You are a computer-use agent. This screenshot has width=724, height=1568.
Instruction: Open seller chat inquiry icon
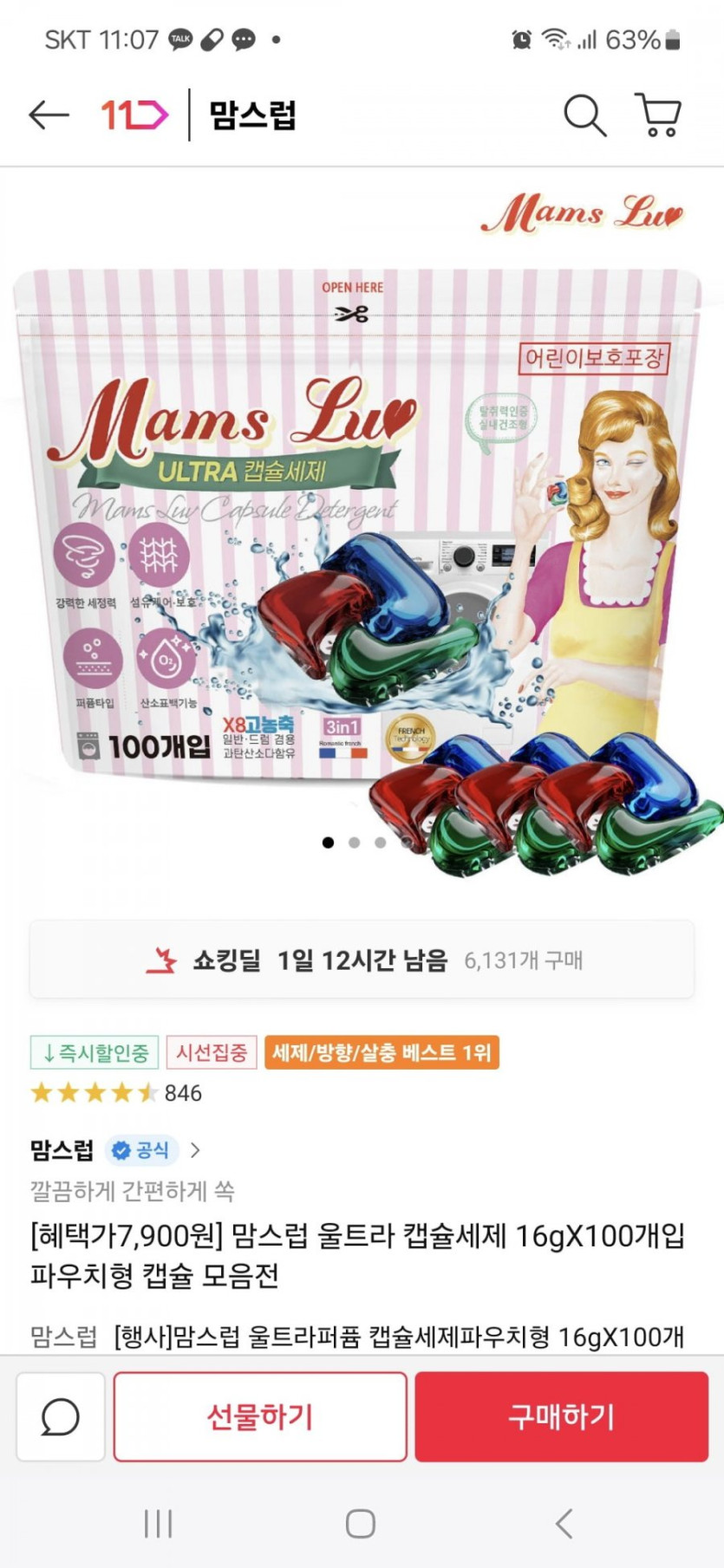coord(61,1416)
